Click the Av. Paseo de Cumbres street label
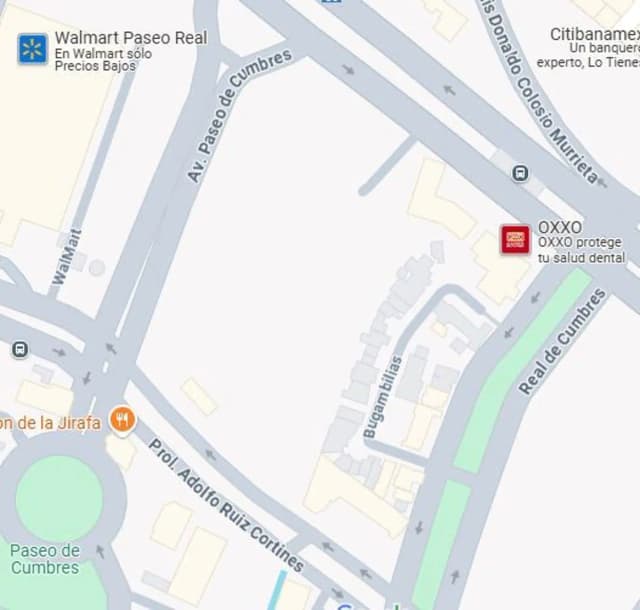Image resolution: width=640 pixels, height=610 pixels. tap(239, 115)
